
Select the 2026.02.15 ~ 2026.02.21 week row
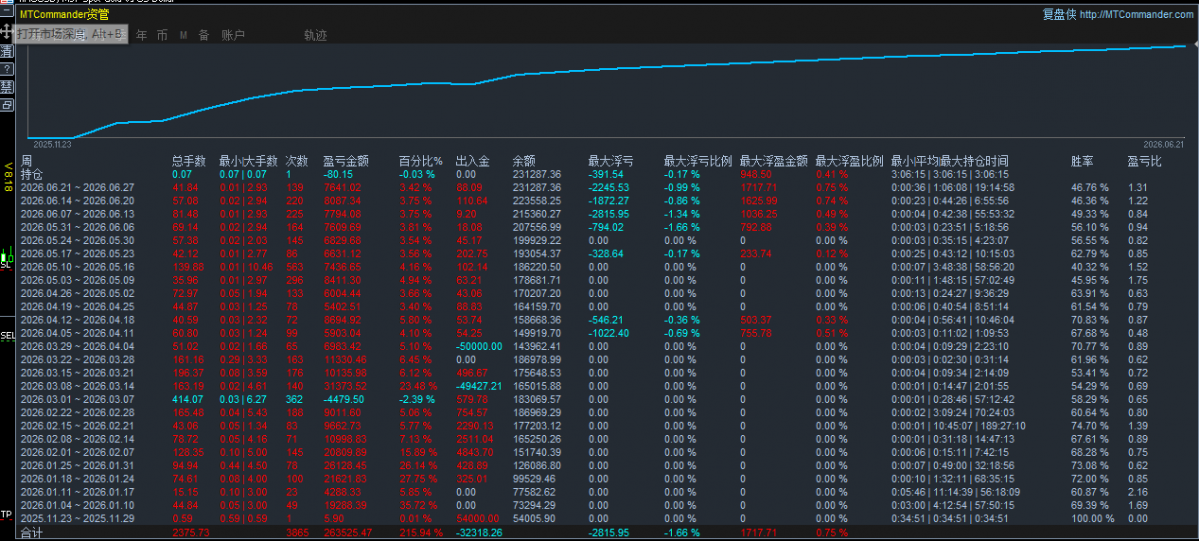77,425
